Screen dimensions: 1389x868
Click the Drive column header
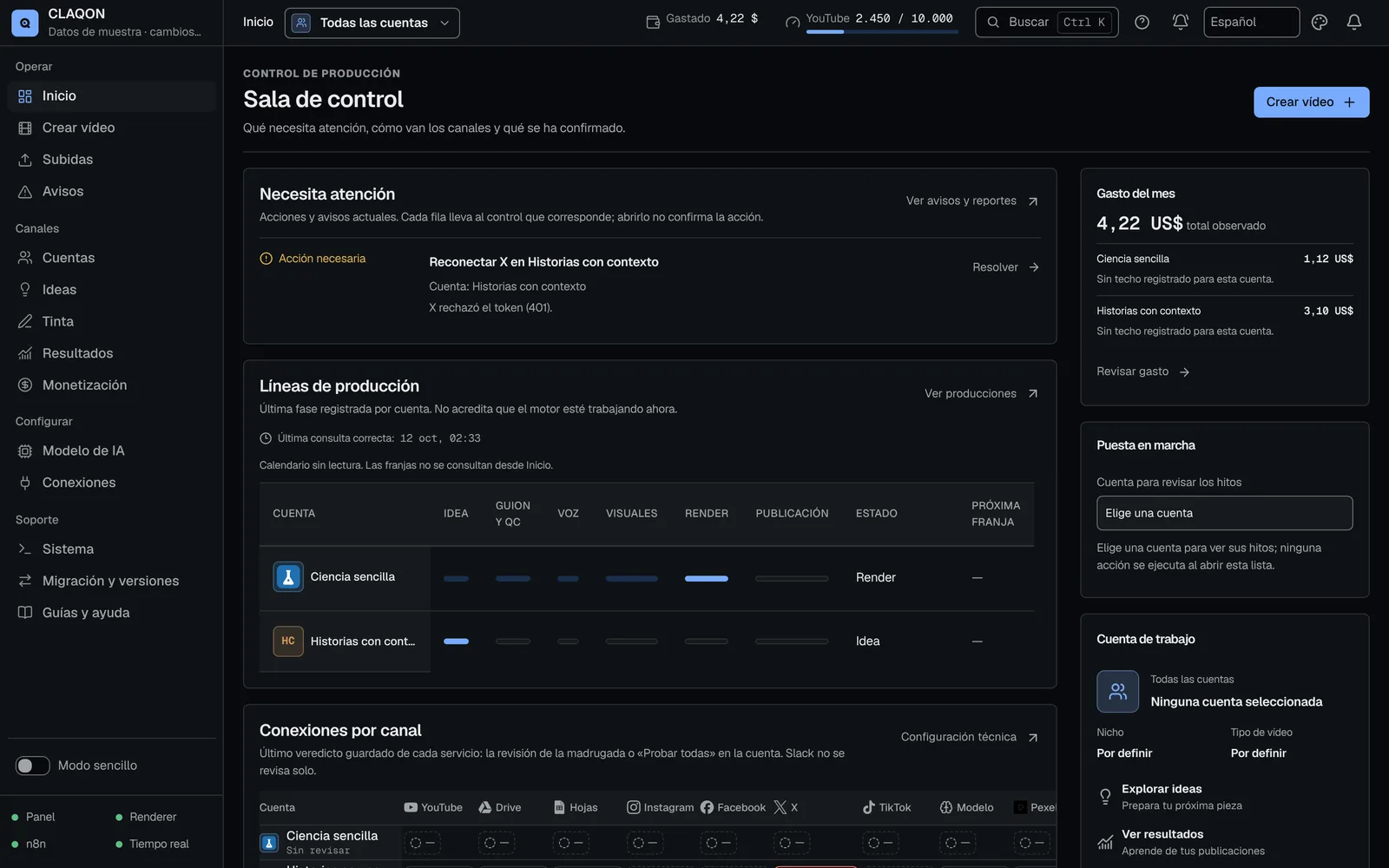[x=500, y=807]
